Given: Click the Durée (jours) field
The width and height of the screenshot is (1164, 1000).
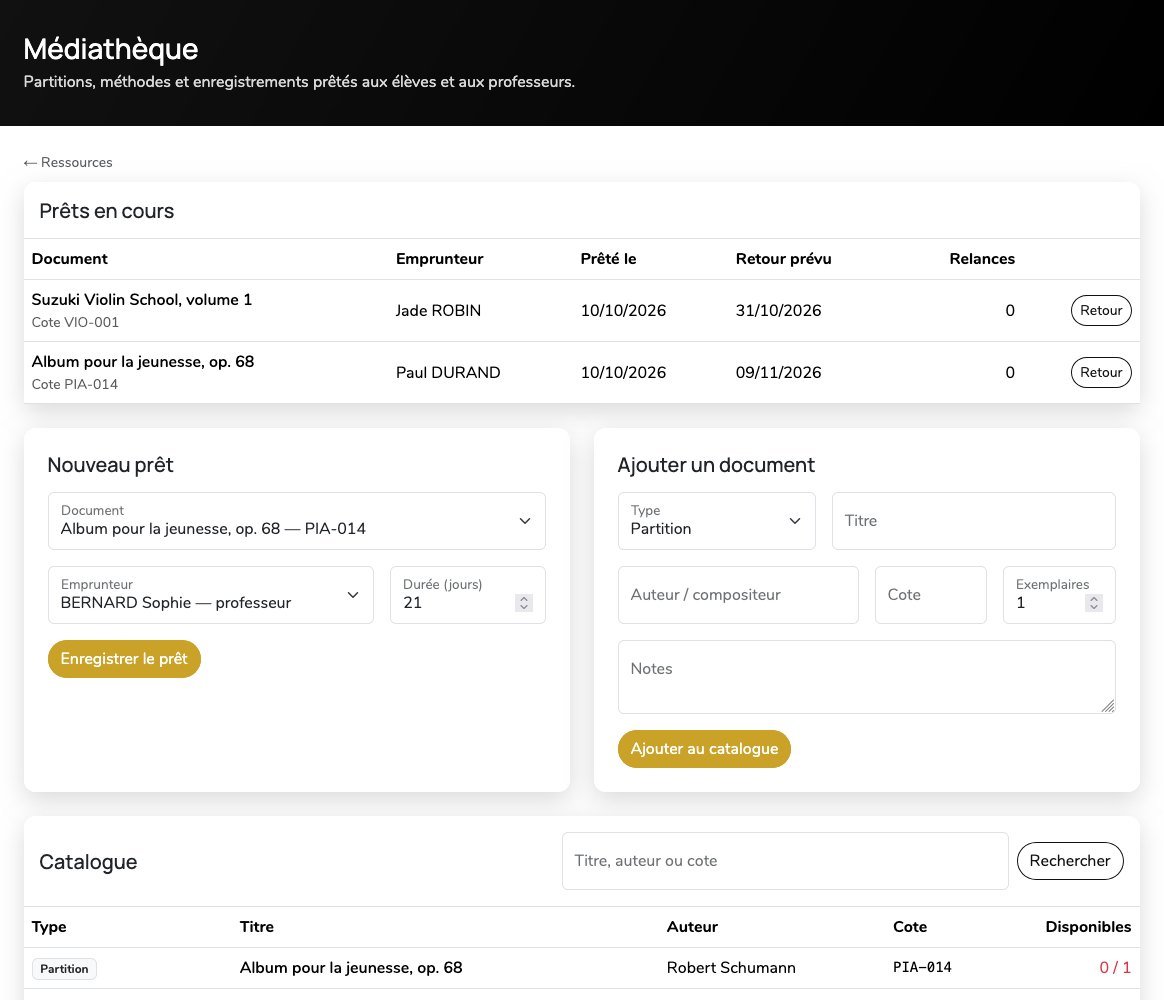Looking at the screenshot, I should pos(468,595).
